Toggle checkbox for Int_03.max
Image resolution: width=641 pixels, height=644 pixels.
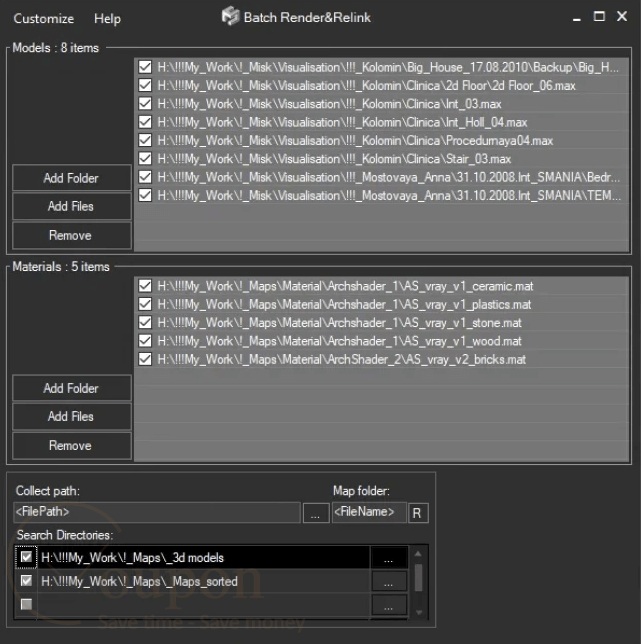click(x=145, y=104)
